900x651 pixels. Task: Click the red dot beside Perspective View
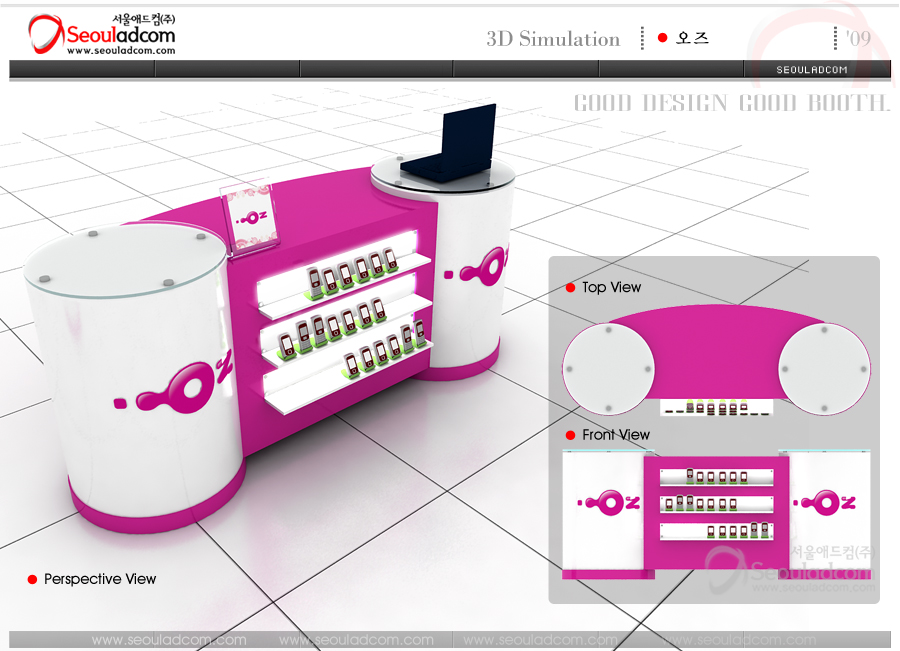32,579
